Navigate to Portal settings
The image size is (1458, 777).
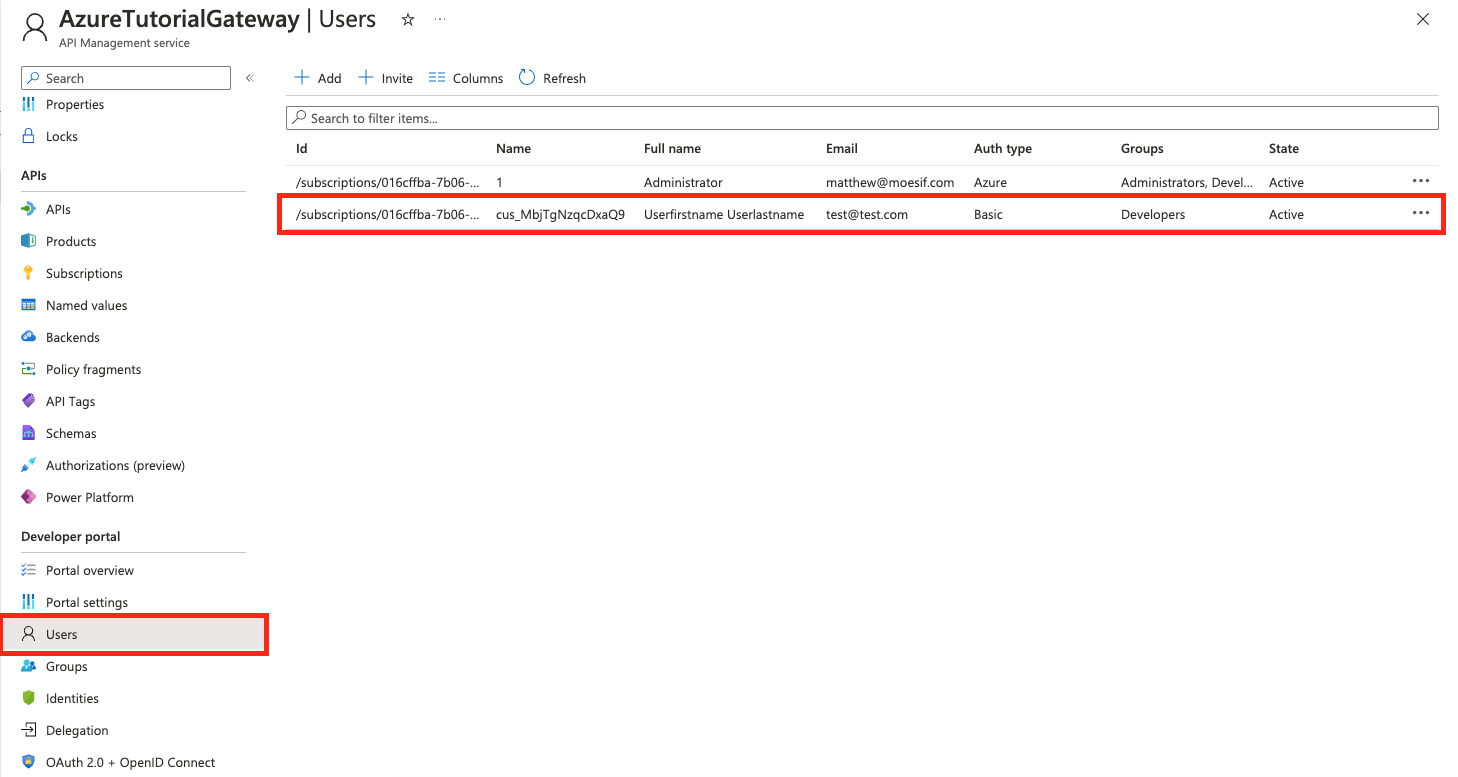tap(86, 603)
